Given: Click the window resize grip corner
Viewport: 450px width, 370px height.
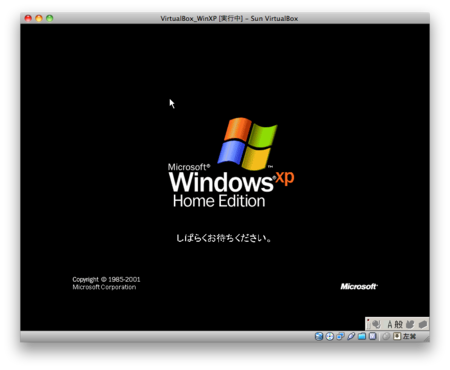Looking at the screenshot, I should 426,338.
